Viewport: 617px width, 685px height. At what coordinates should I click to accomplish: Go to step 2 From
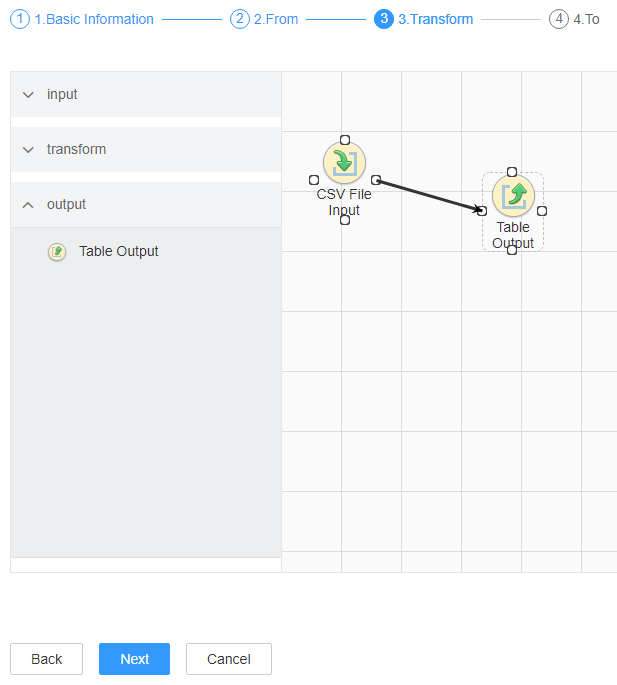coord(264,19)
